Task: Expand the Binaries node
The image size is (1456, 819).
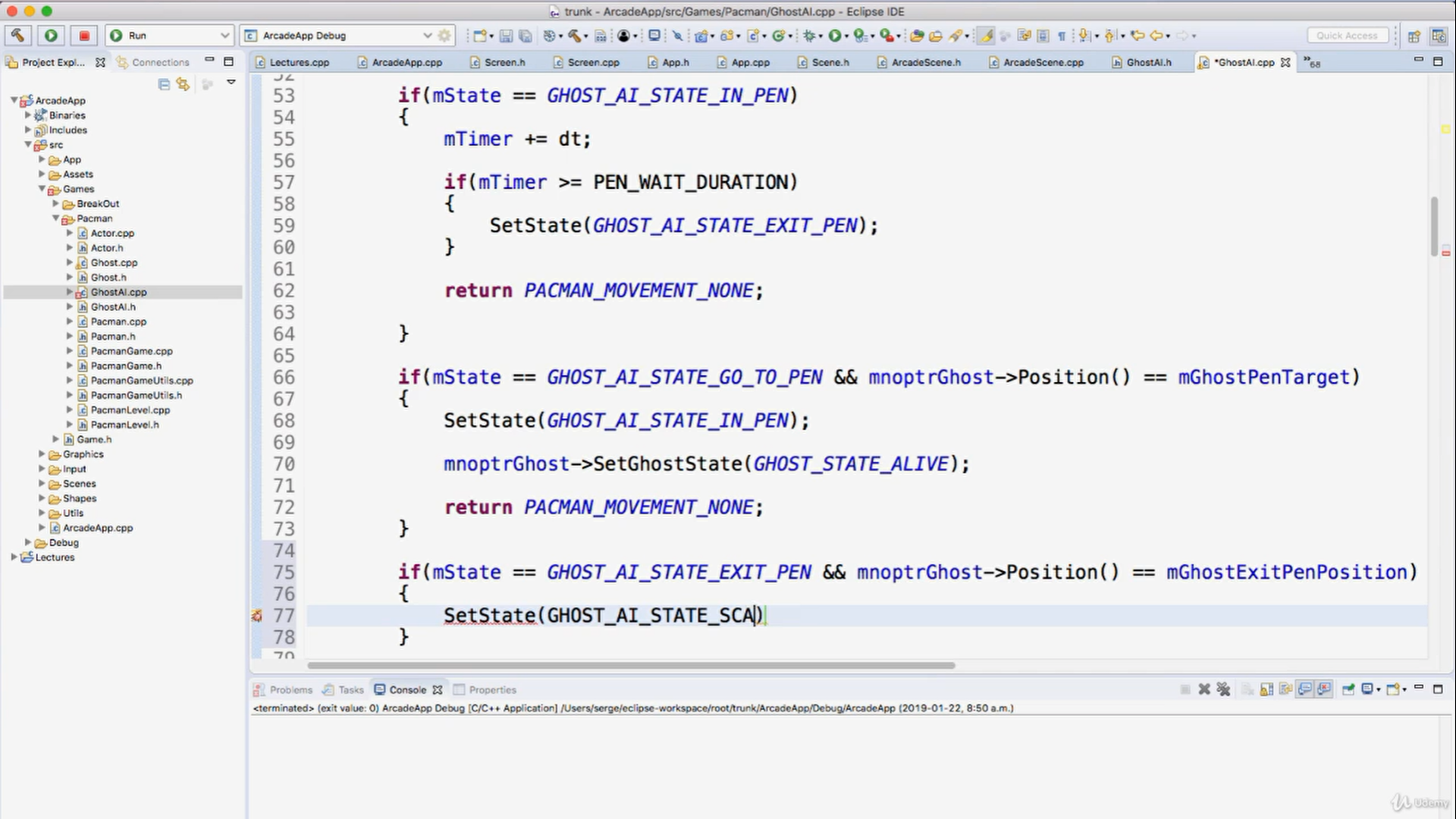Action: click(x=28, y=115)
